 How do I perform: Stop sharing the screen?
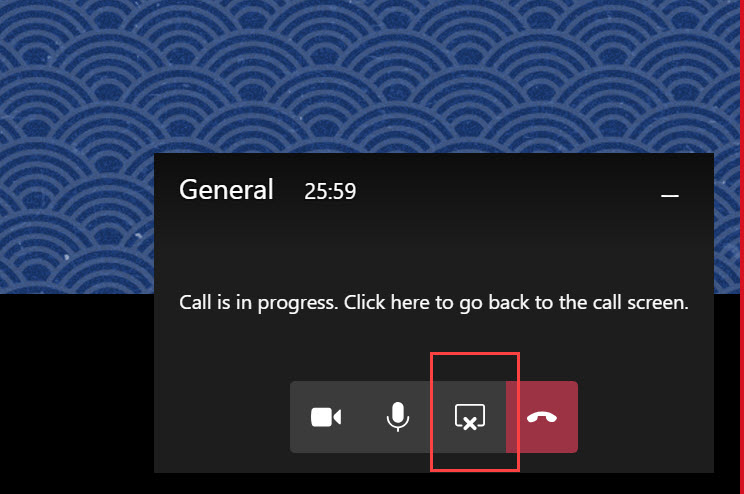click(470, 417)
